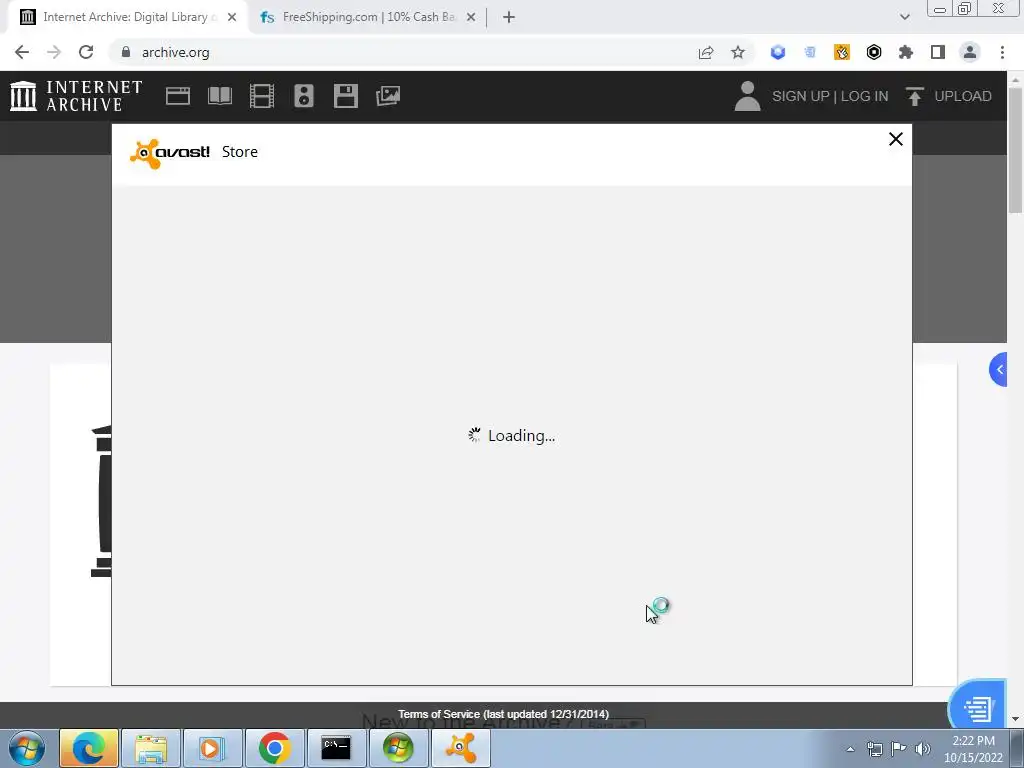Click the UPLOAD link
This screenshot has height=768, width=1024.
pyautogui.click(x=963, y=96)
